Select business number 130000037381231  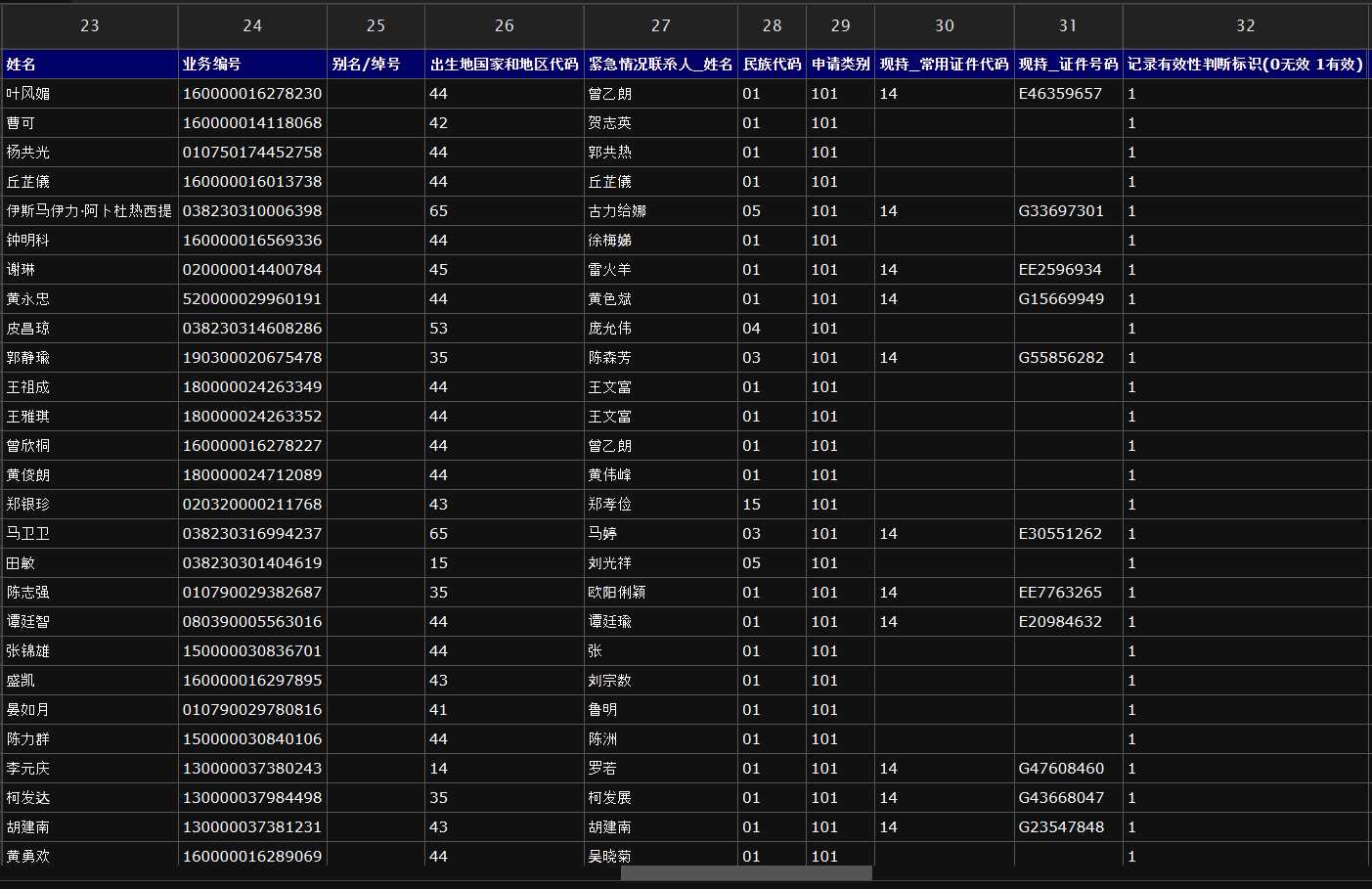pos(252,827)
